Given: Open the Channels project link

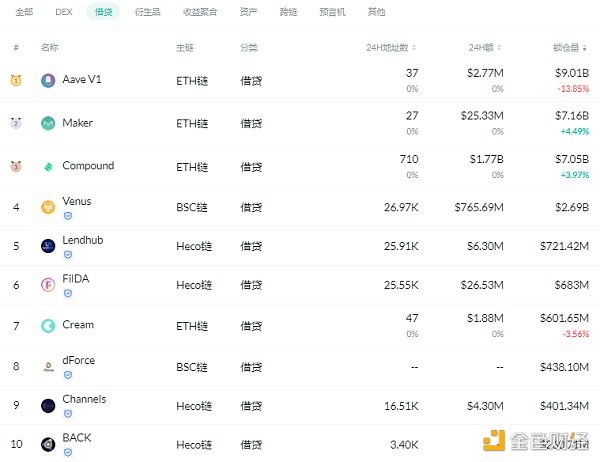Looking at the screenshot, I should point(84,399).
